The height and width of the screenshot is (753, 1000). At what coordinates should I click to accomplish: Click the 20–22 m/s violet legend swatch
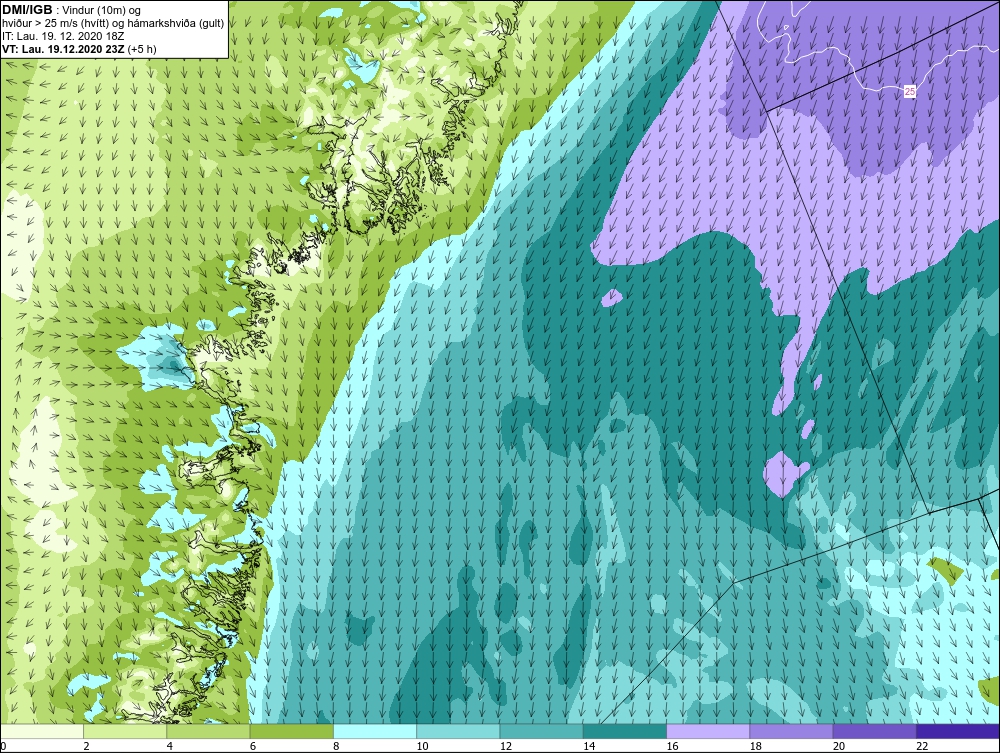click(875, 731)
